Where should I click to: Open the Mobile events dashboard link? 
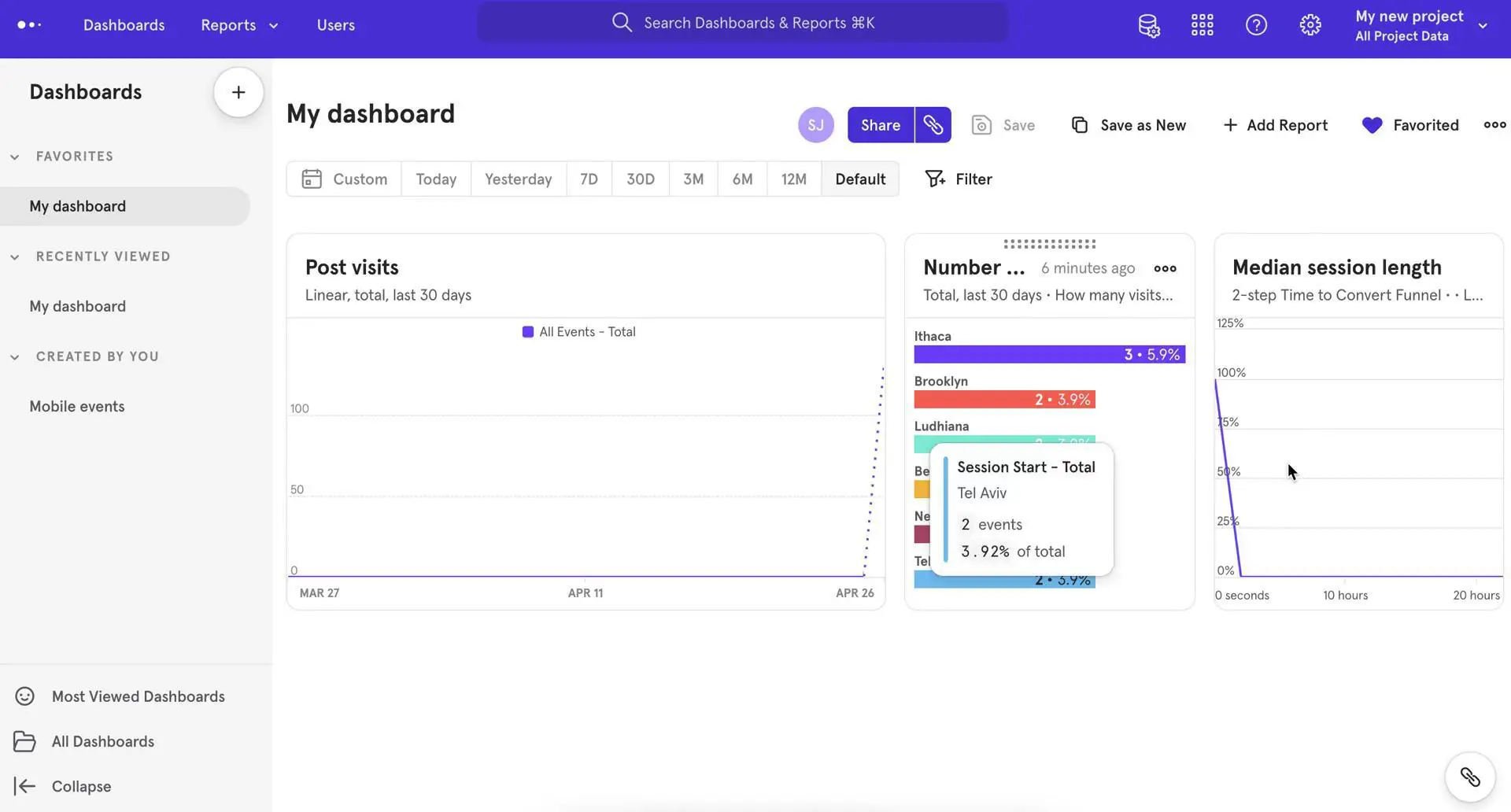[x=76, y=406]
